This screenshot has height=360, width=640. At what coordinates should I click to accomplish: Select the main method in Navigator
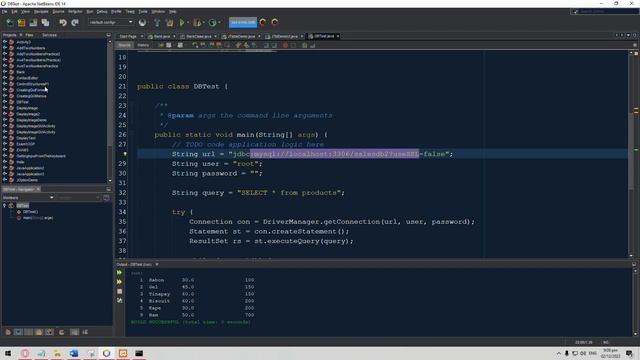(38, 218)
